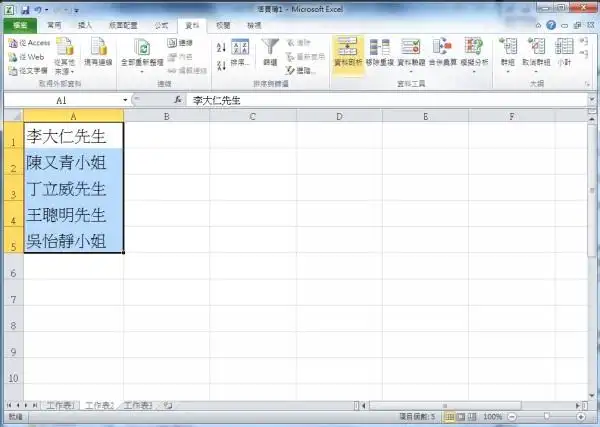Click the Sort (排序) dialog icon
Viewport: 600px width, 427px height.
click(241, 50)
